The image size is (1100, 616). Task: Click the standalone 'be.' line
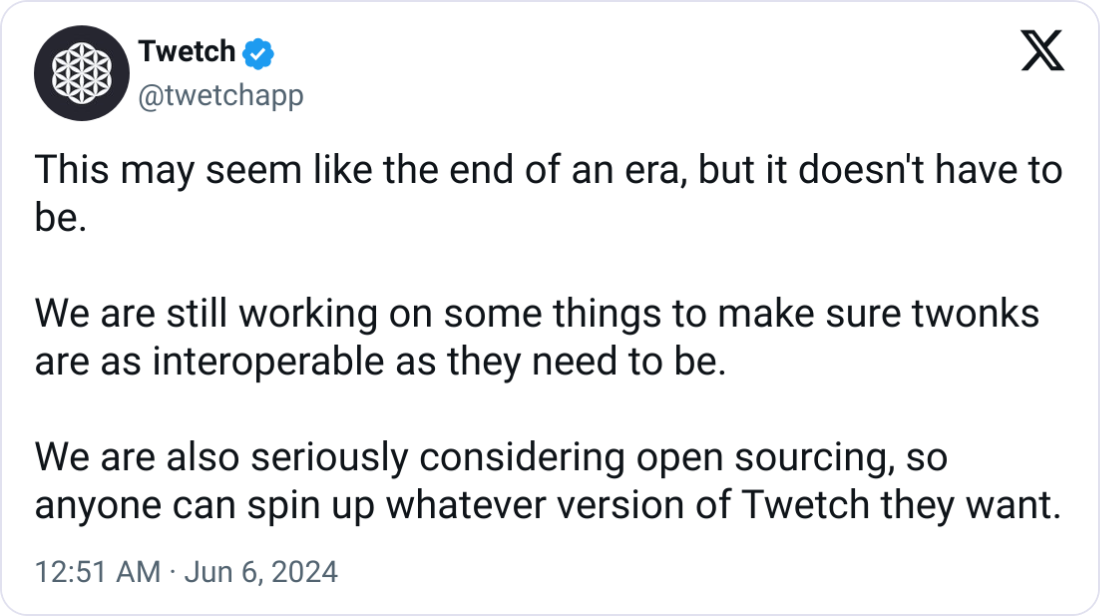coord(61,217)
